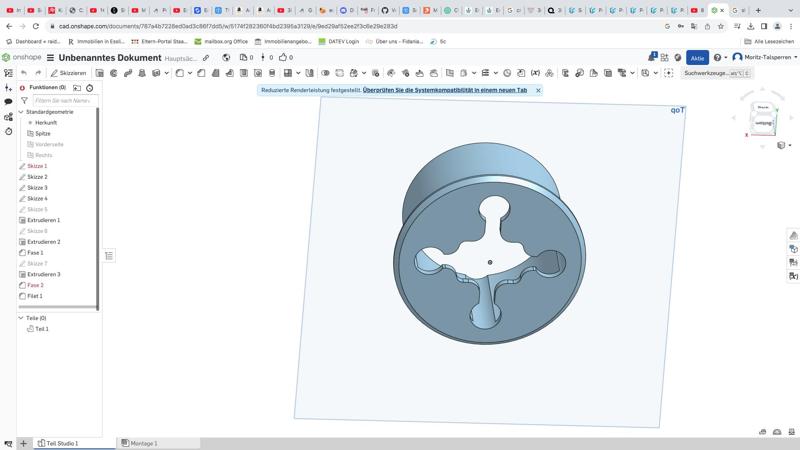Open dropdown arrow next to Thicken tool
Viewport: 800px width, 450px height.
(166, 73)
